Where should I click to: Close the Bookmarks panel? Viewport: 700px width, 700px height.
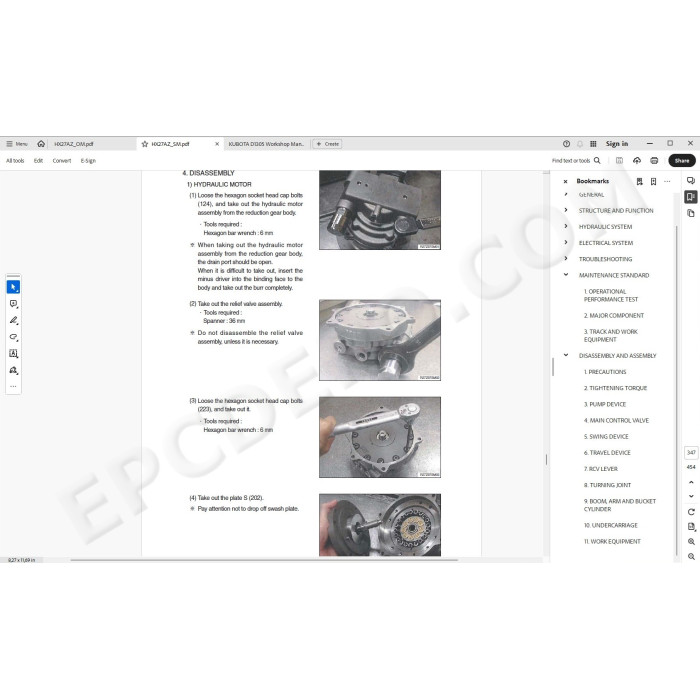(565, 181)
